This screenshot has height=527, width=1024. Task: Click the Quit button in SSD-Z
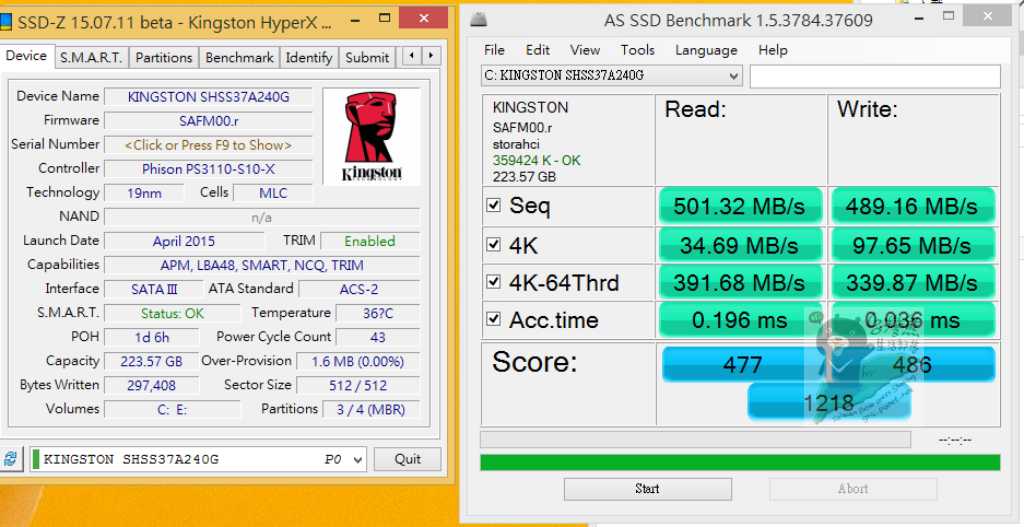408,459
